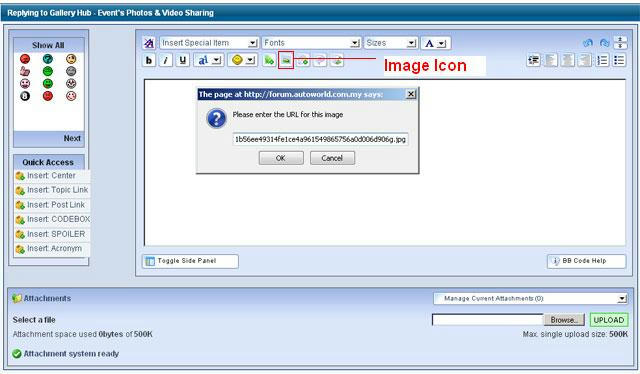Click Next in emoticon panel
This screenshot has width=640, height=374.
72,138
